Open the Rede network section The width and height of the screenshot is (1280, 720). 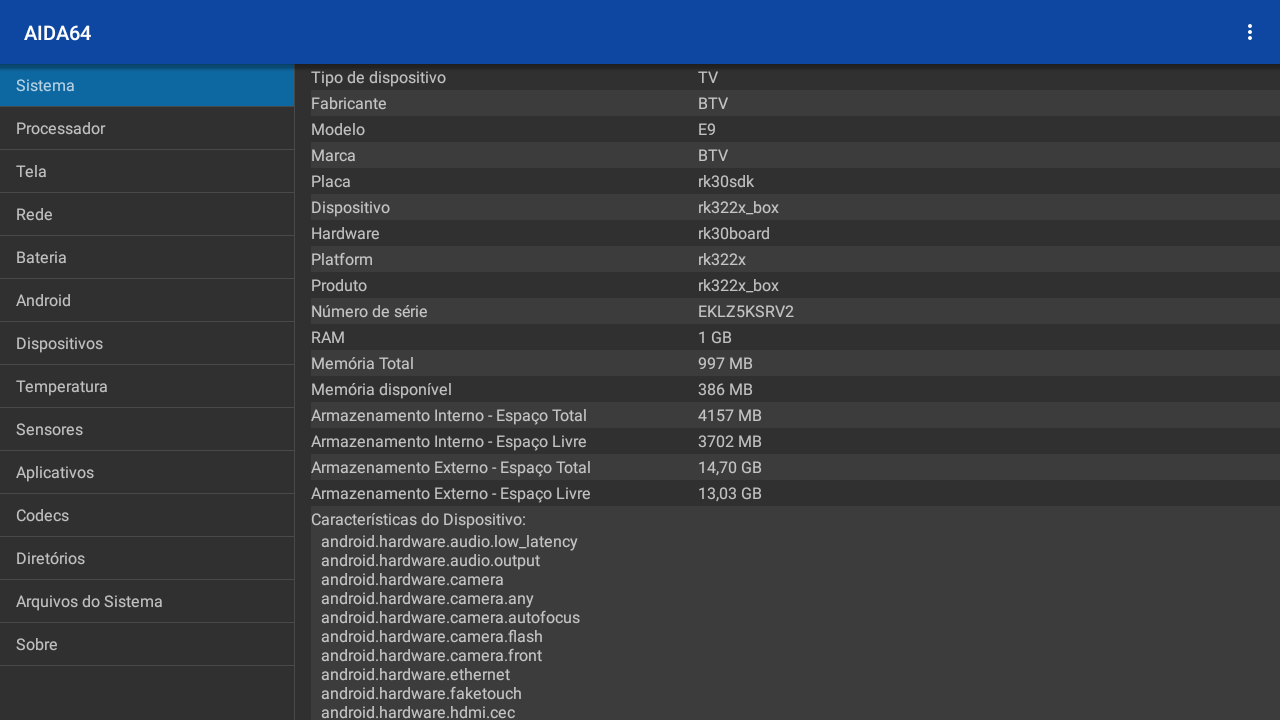coord(146,215)
